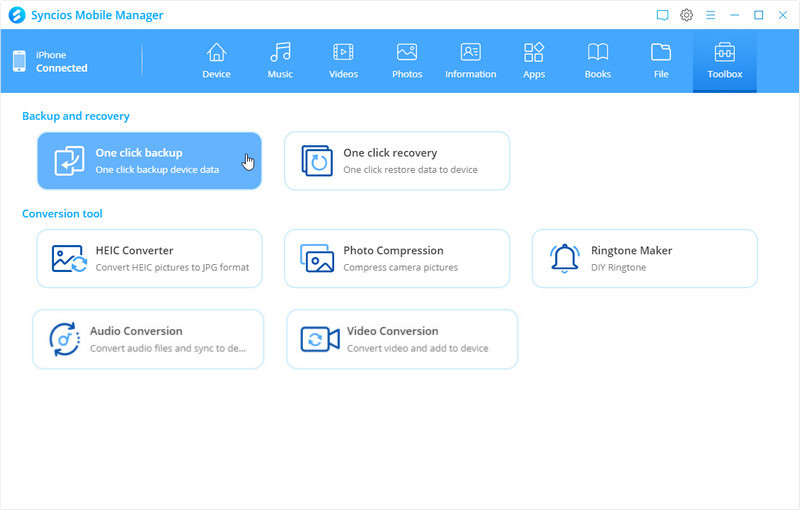
Task: Start the Ringtone Maker tool
Action: [645, 259]
